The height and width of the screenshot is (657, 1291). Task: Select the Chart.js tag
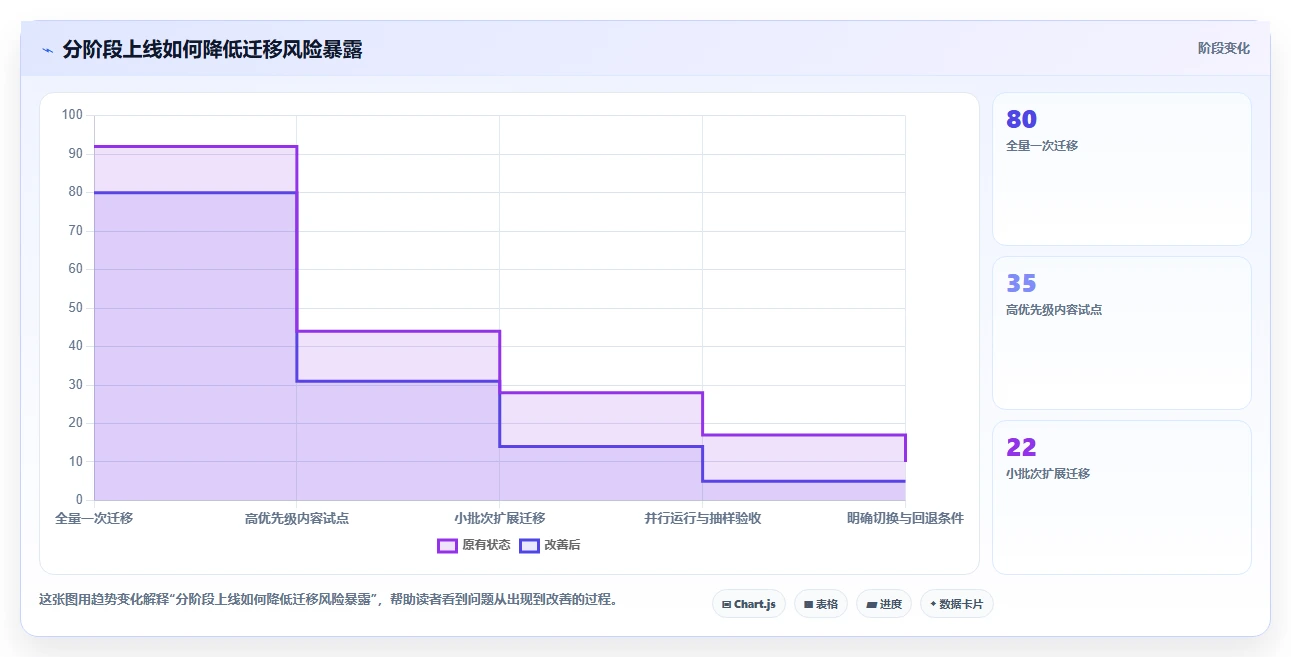[x=749, y=604]
